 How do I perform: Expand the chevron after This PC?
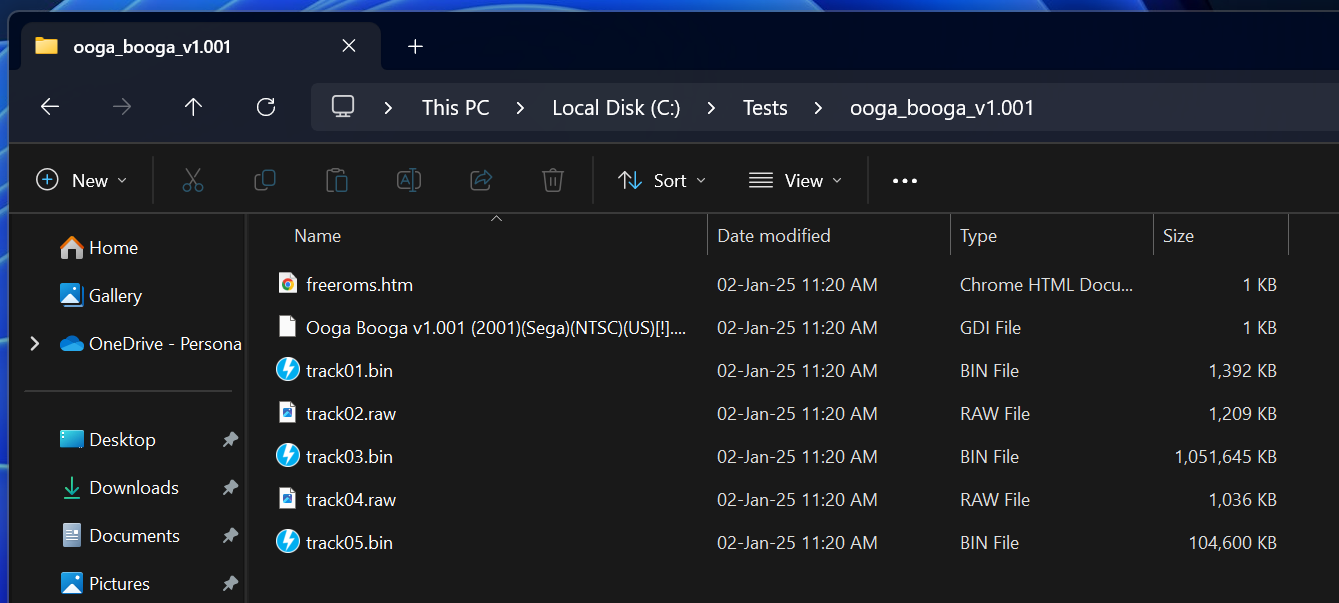click(x=520, y=108)
